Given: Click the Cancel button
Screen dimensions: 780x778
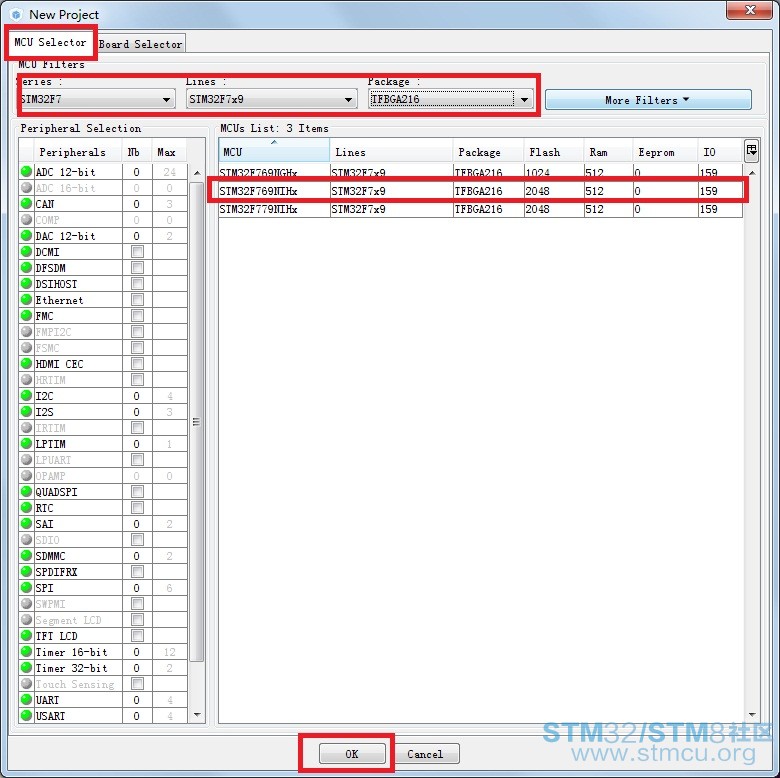Looking at the screenshot, I should (x=425, y=754).
